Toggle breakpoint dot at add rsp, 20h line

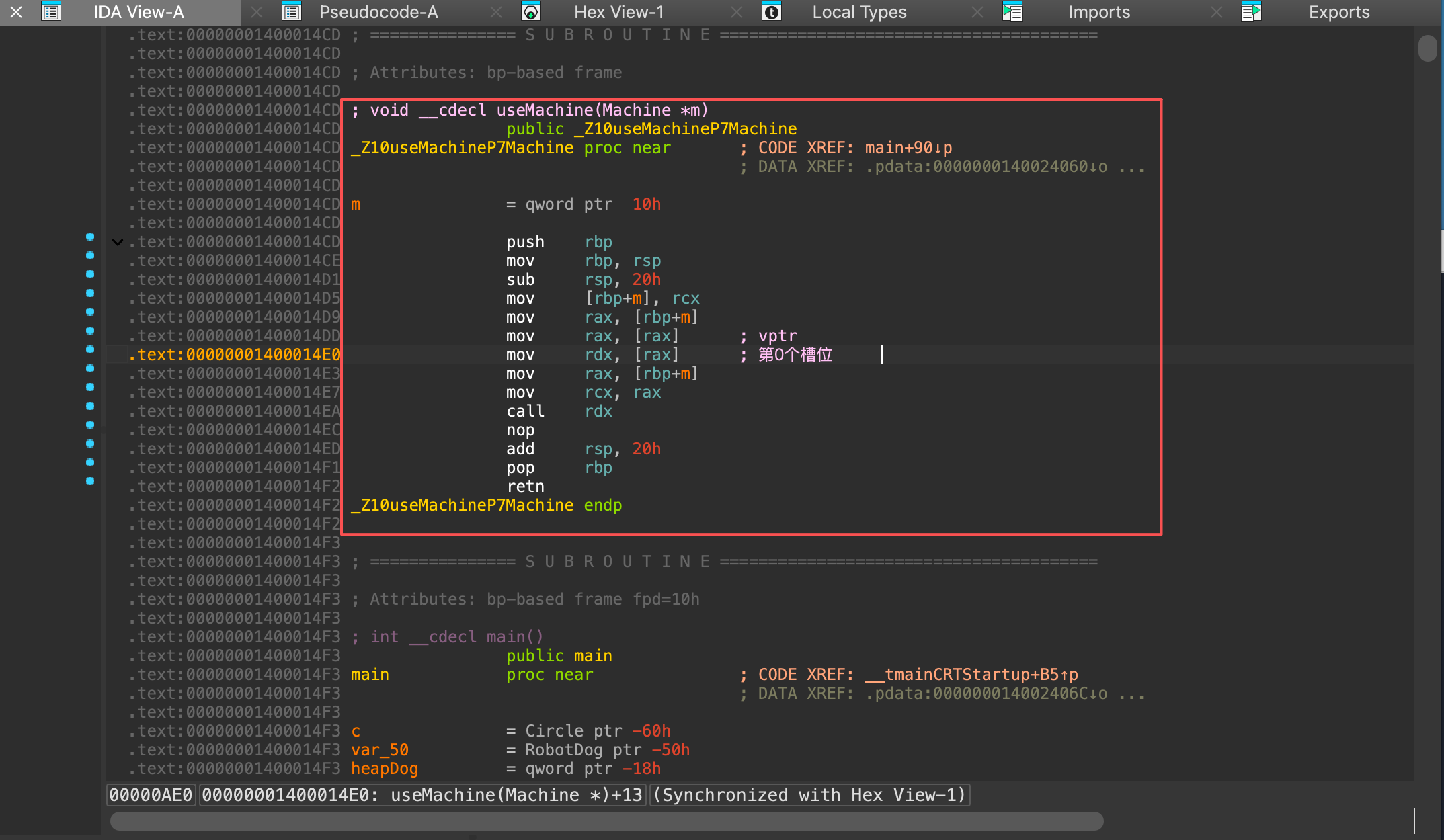[x=90, y=444]
